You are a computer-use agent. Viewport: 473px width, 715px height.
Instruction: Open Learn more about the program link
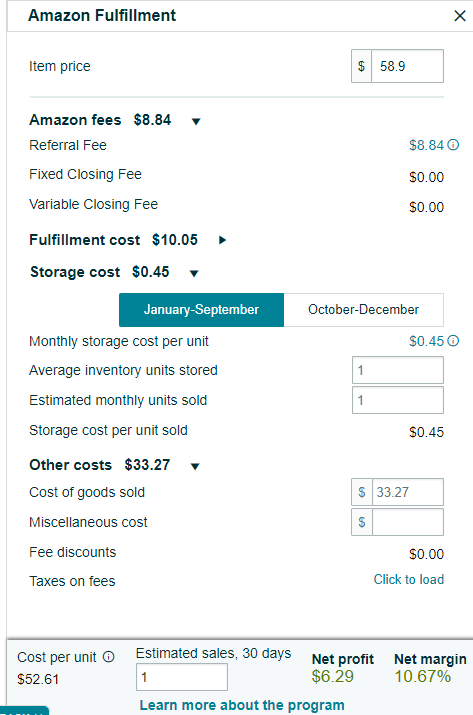point(242,705)
